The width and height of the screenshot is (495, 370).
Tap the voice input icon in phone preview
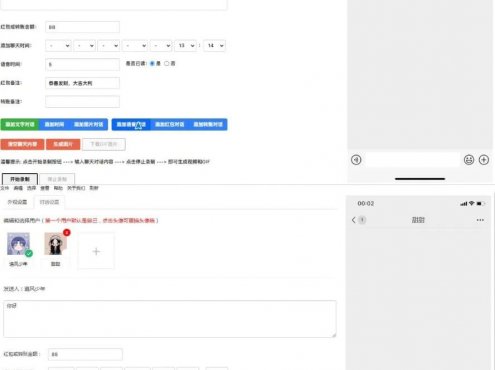pyautogui.click(x=356, y=160)
